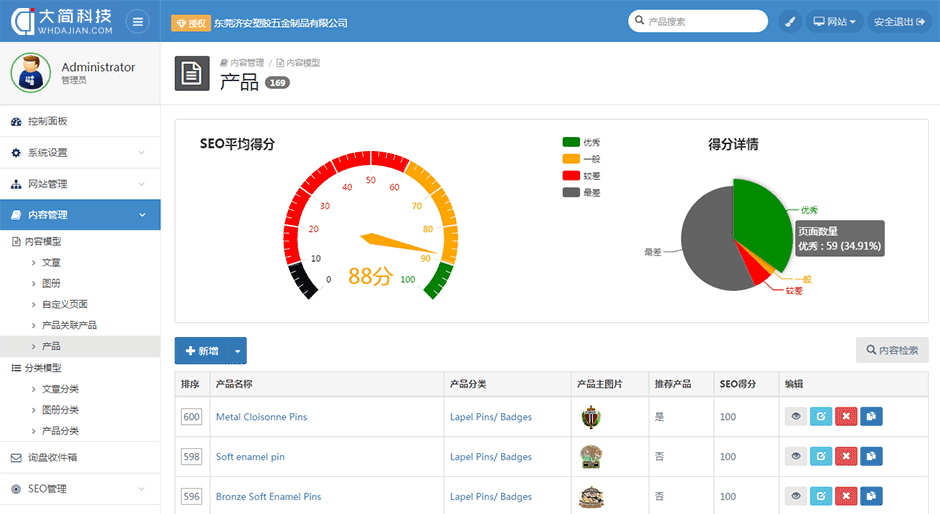940x514 pixels.
Task: Click the copy icon for Metal Cloisonne Pins
Action: pyautogui.click(x=871, y=417)
